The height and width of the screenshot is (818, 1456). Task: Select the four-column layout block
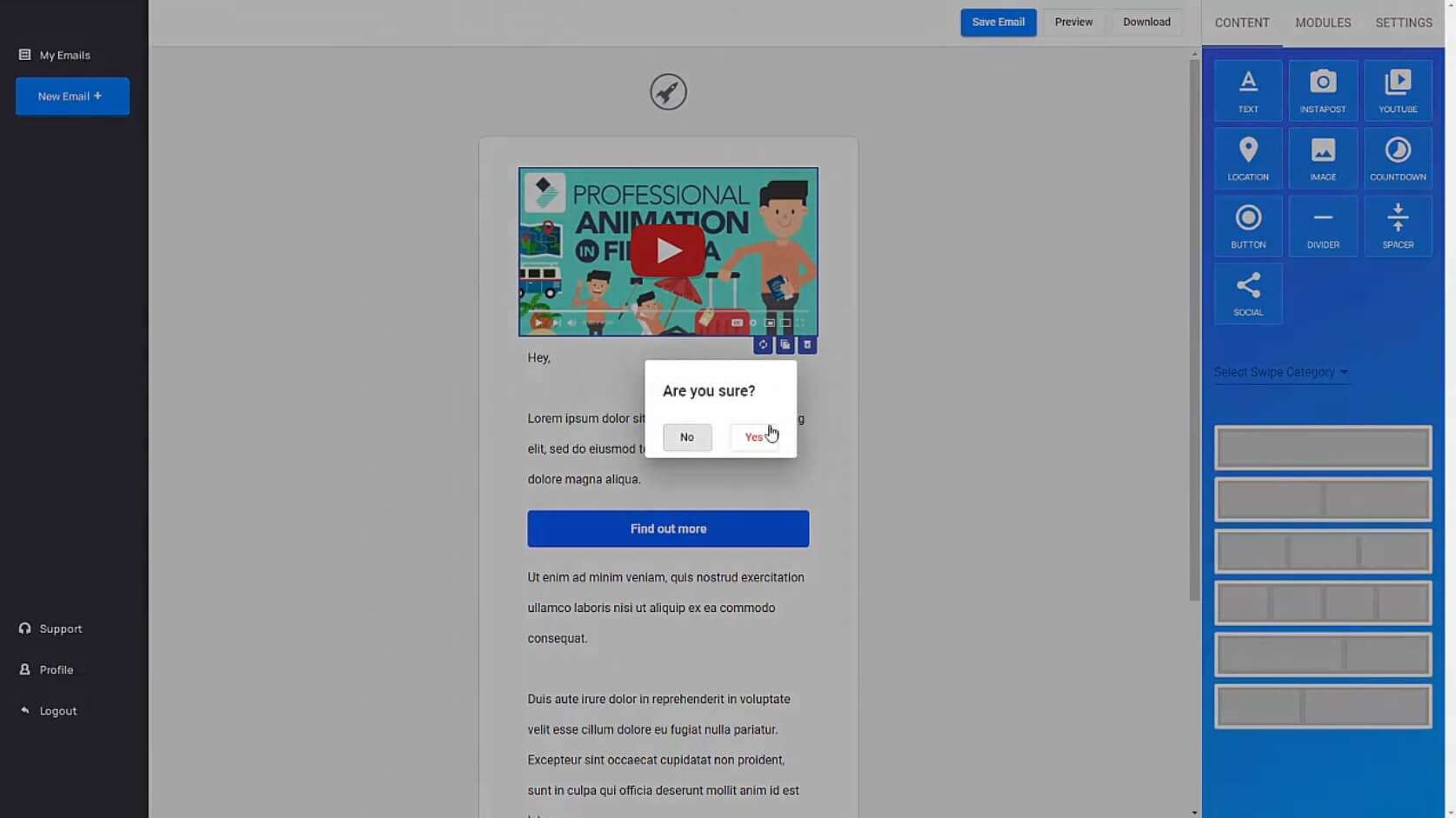[x=1323, y=602]
